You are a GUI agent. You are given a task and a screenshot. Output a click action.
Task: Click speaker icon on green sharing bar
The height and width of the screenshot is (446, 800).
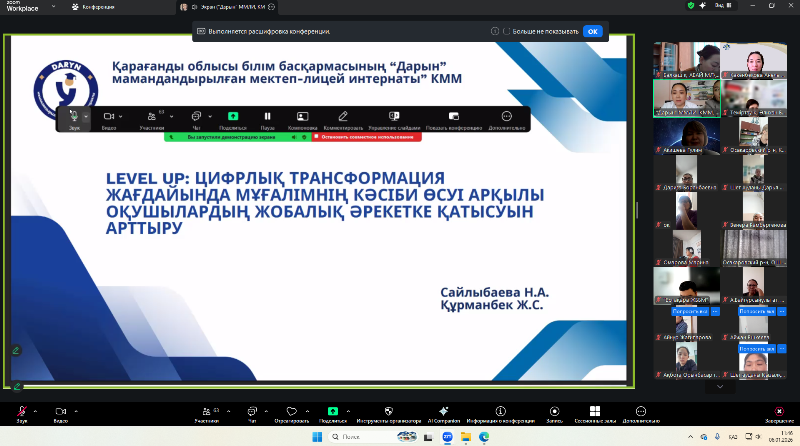[294, 137]
